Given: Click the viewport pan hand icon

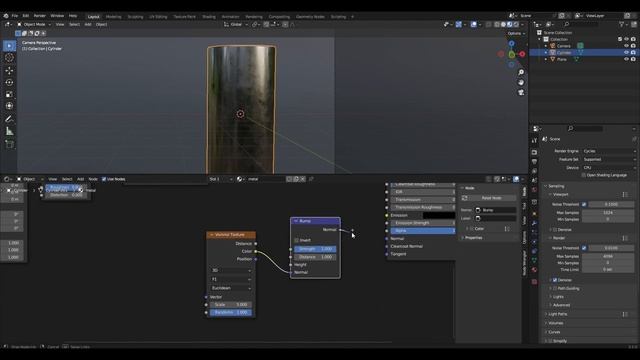Looking at the screenshot, I should 521,82.
